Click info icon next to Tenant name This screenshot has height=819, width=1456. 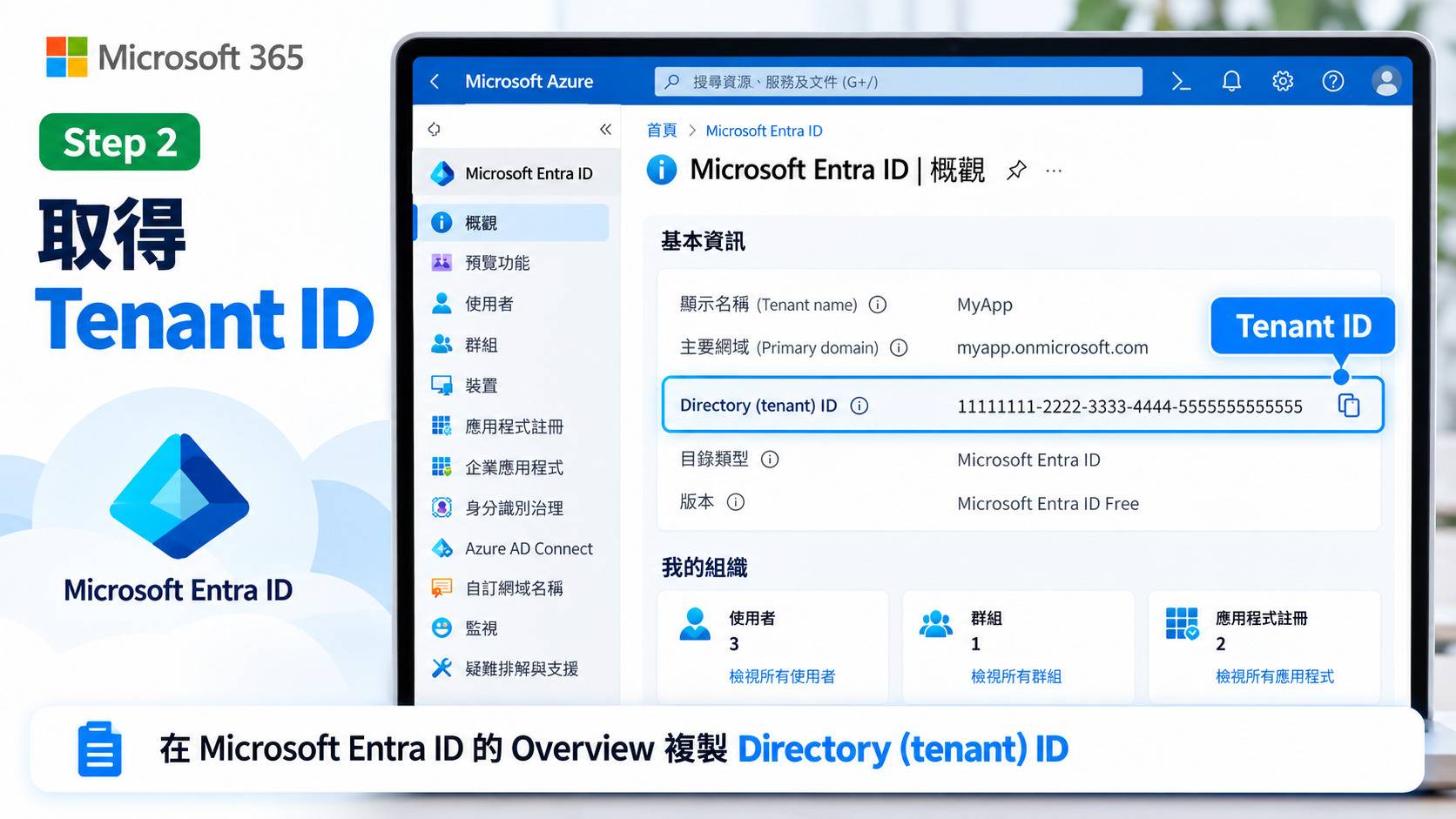coord(878,305)
